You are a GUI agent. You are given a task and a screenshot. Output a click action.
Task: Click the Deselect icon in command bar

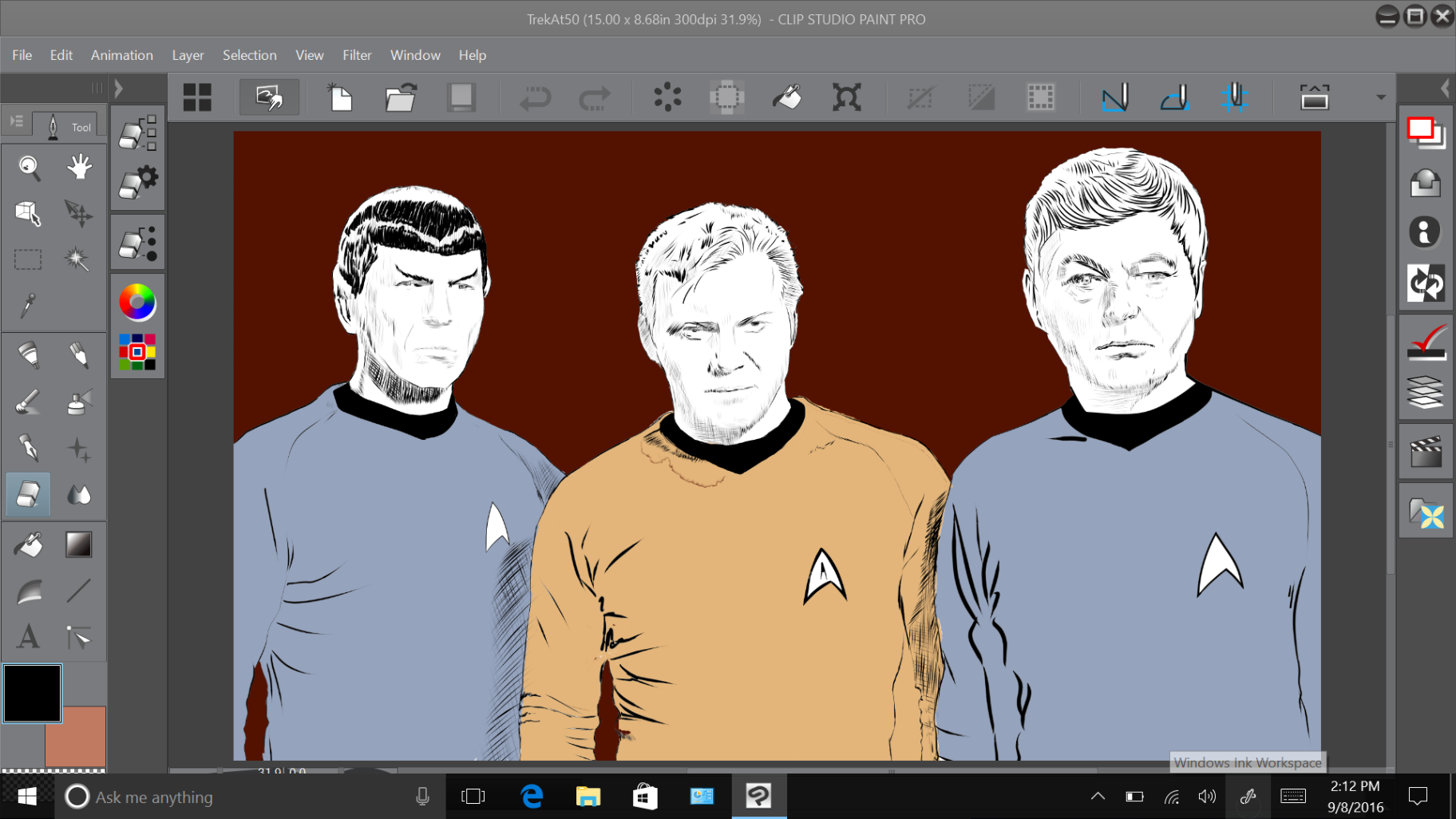coord(920,97)
